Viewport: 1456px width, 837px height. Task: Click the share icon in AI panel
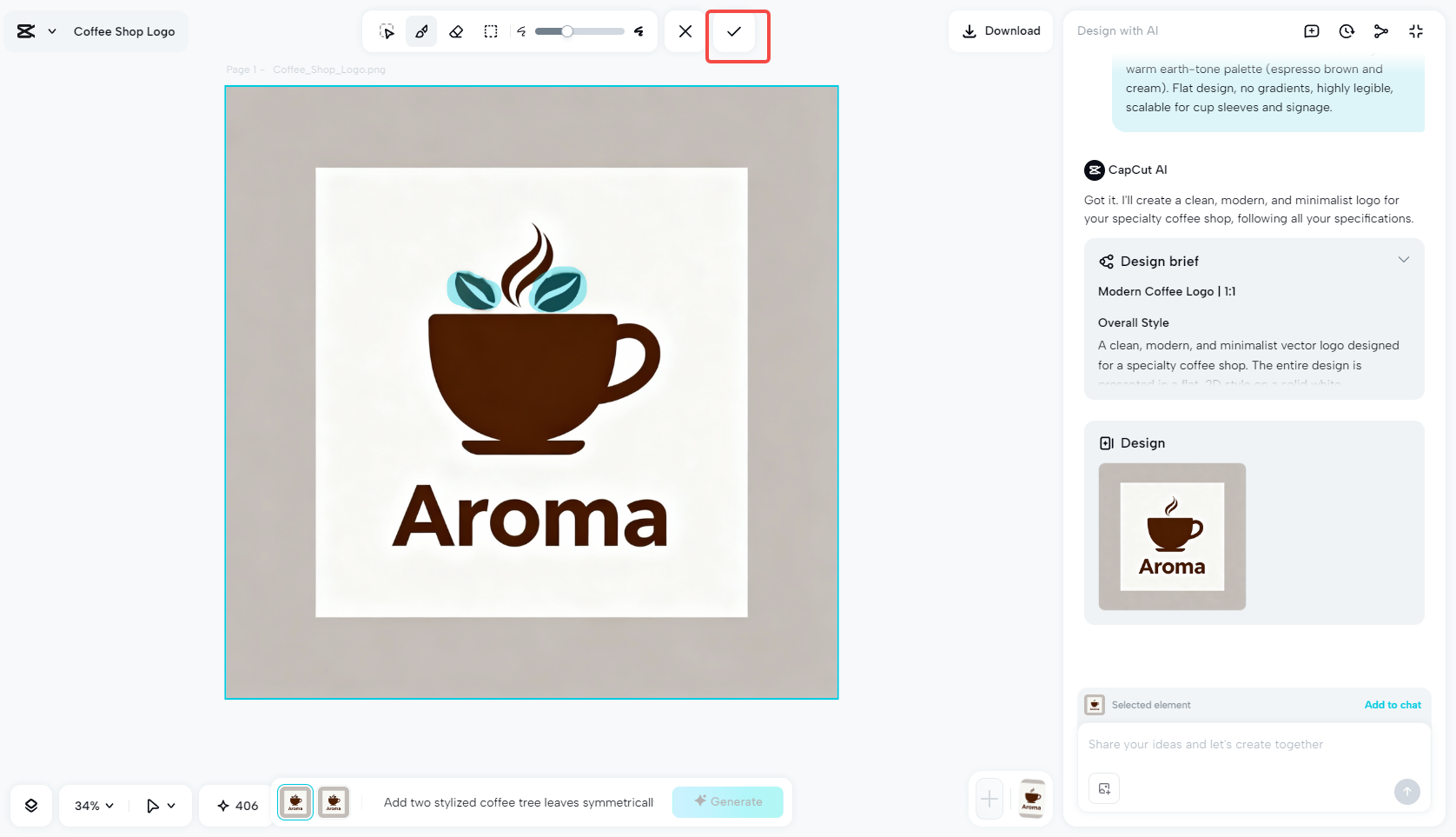tap(1381, 31)
